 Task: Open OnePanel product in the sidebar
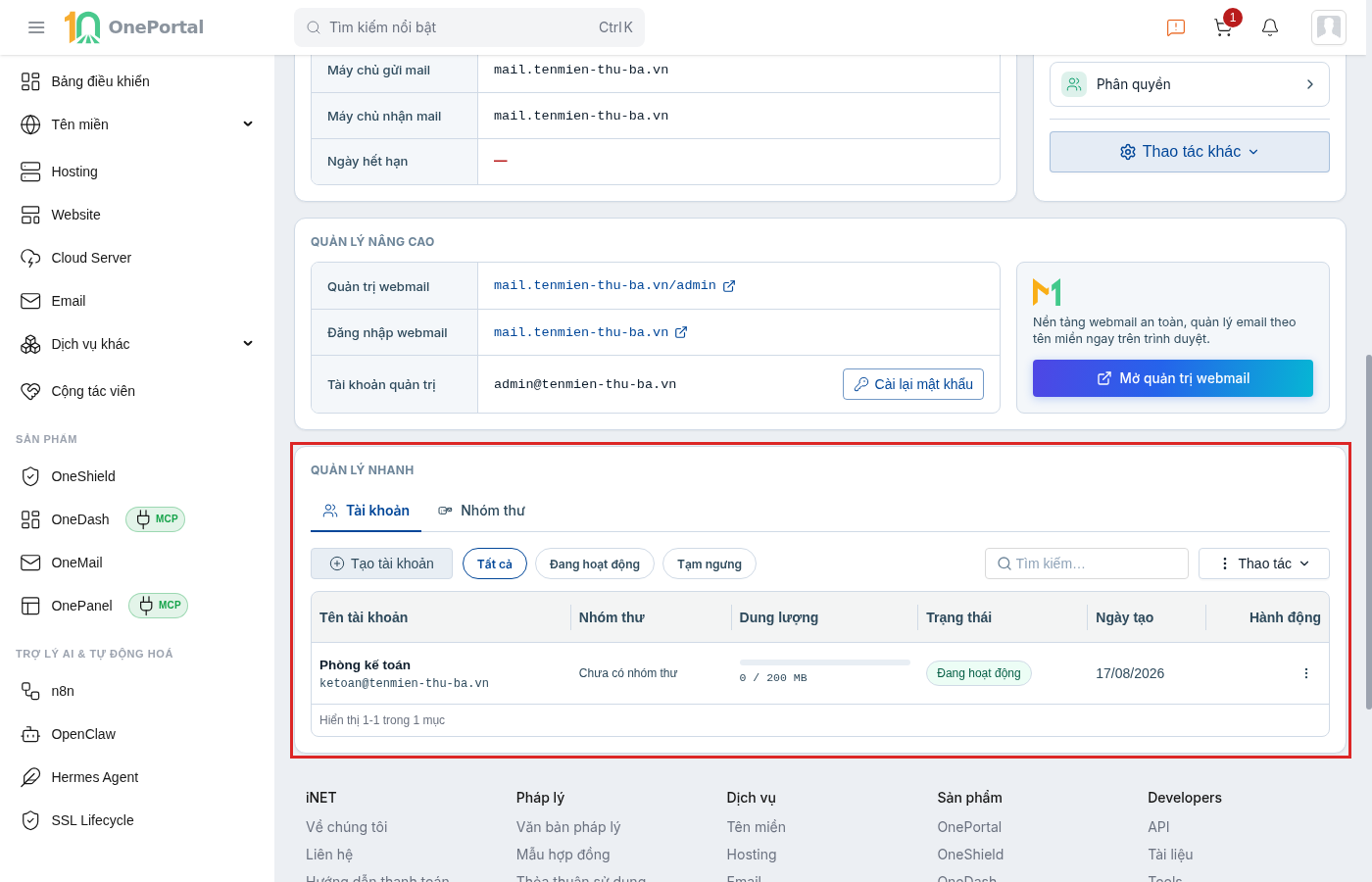[81, 606]
